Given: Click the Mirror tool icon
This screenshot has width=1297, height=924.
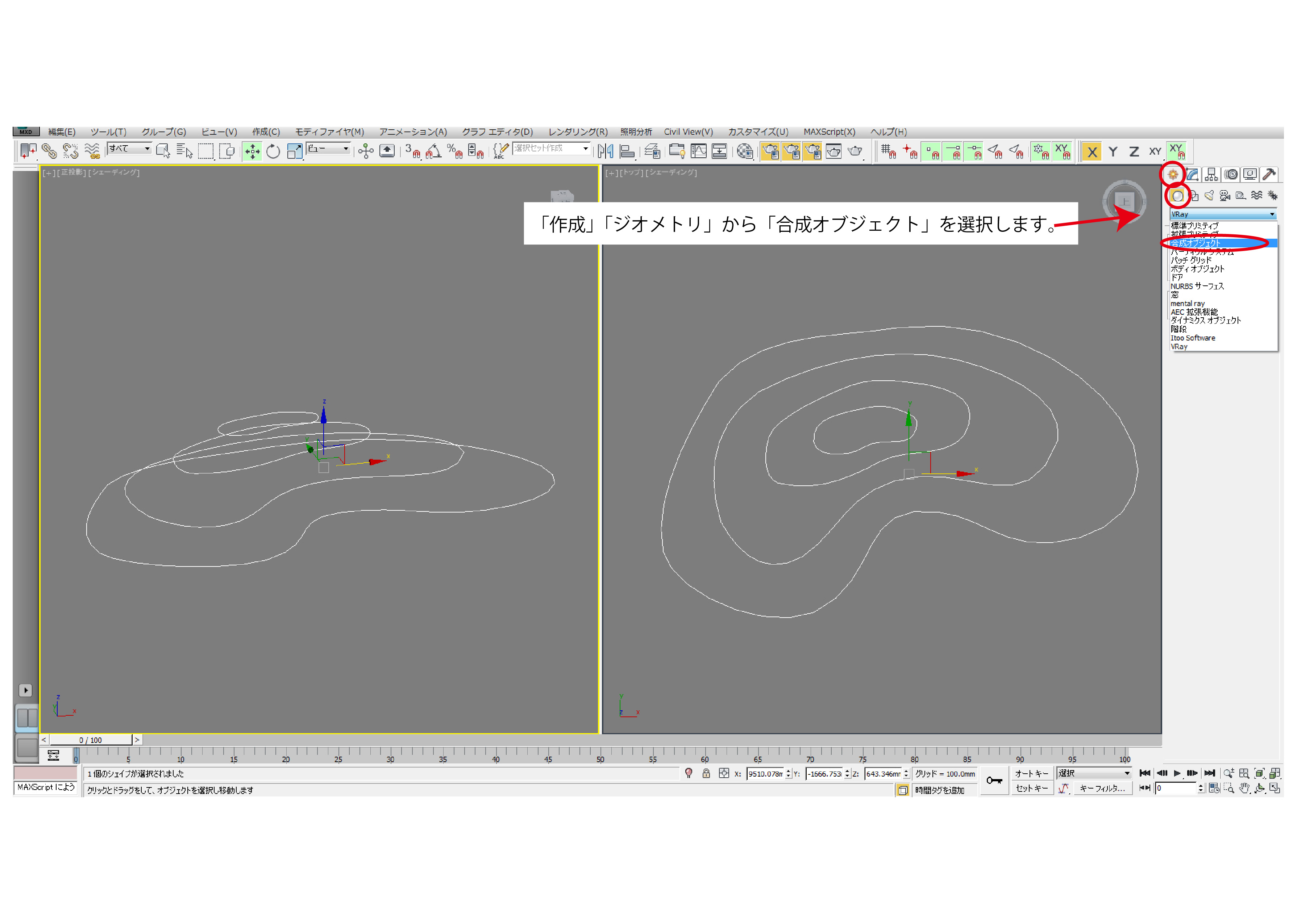Looking at the screenshot, I should tap(606, 152).
